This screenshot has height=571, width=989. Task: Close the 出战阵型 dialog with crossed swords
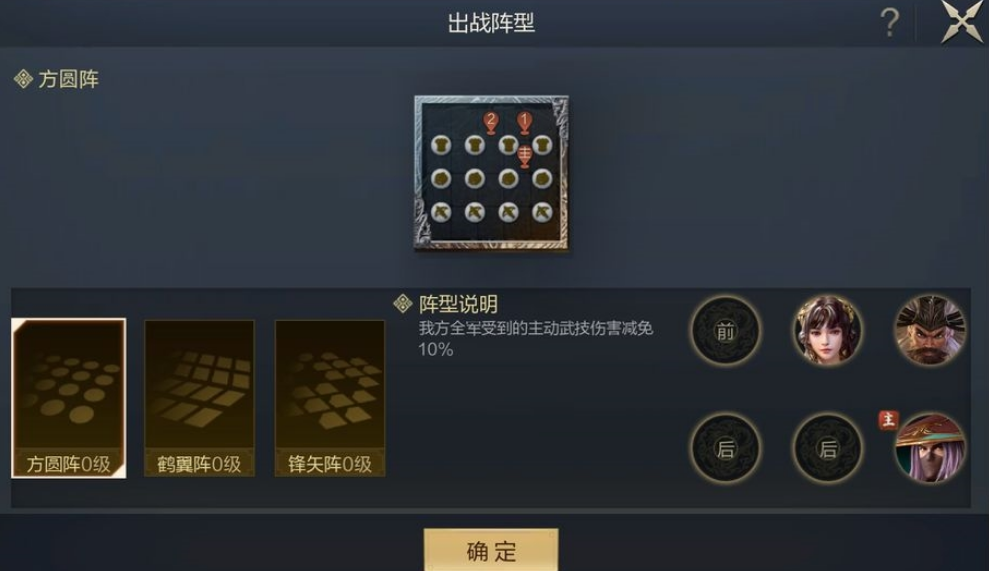click(962, 21)
